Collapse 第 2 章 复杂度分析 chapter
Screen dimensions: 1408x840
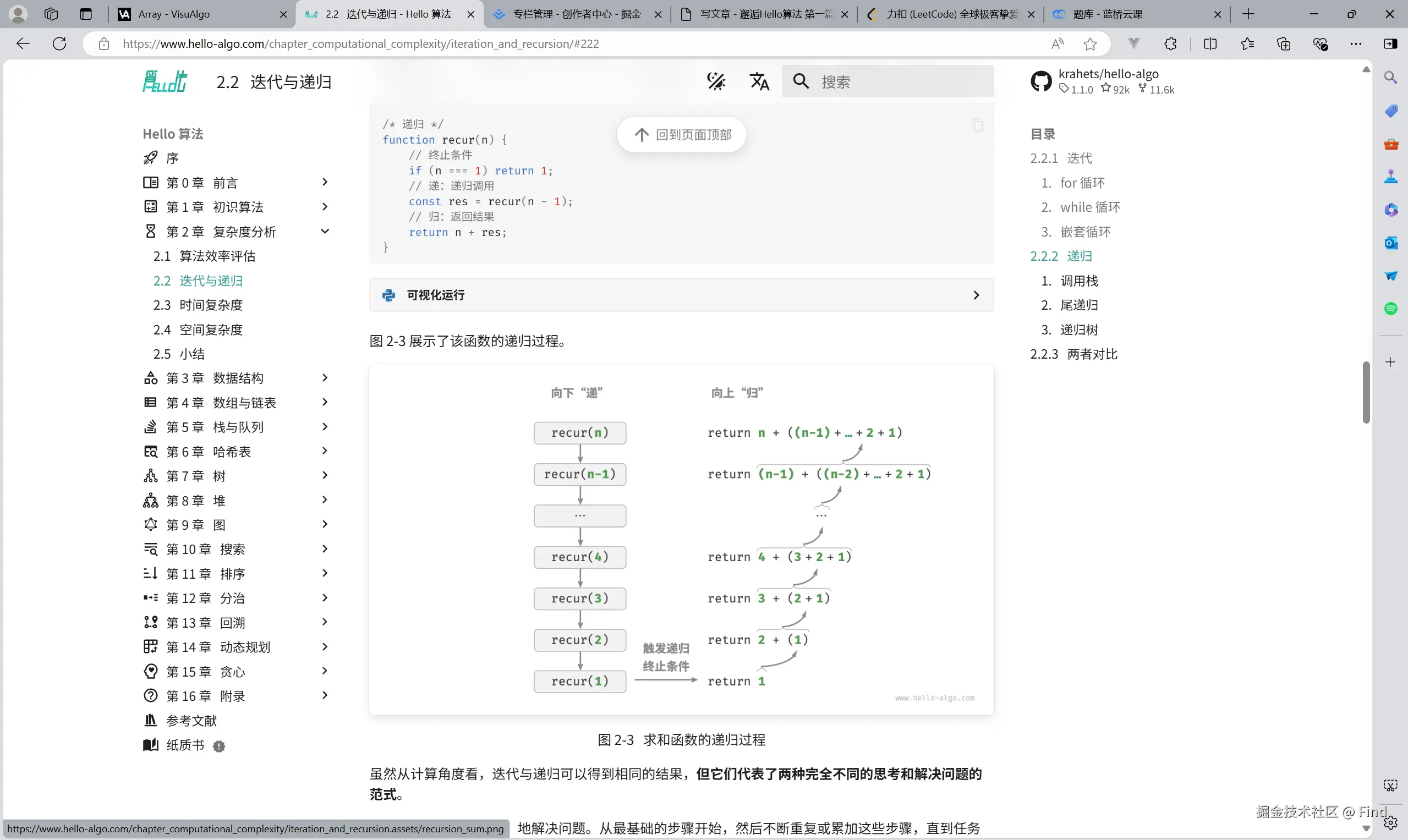325,231
